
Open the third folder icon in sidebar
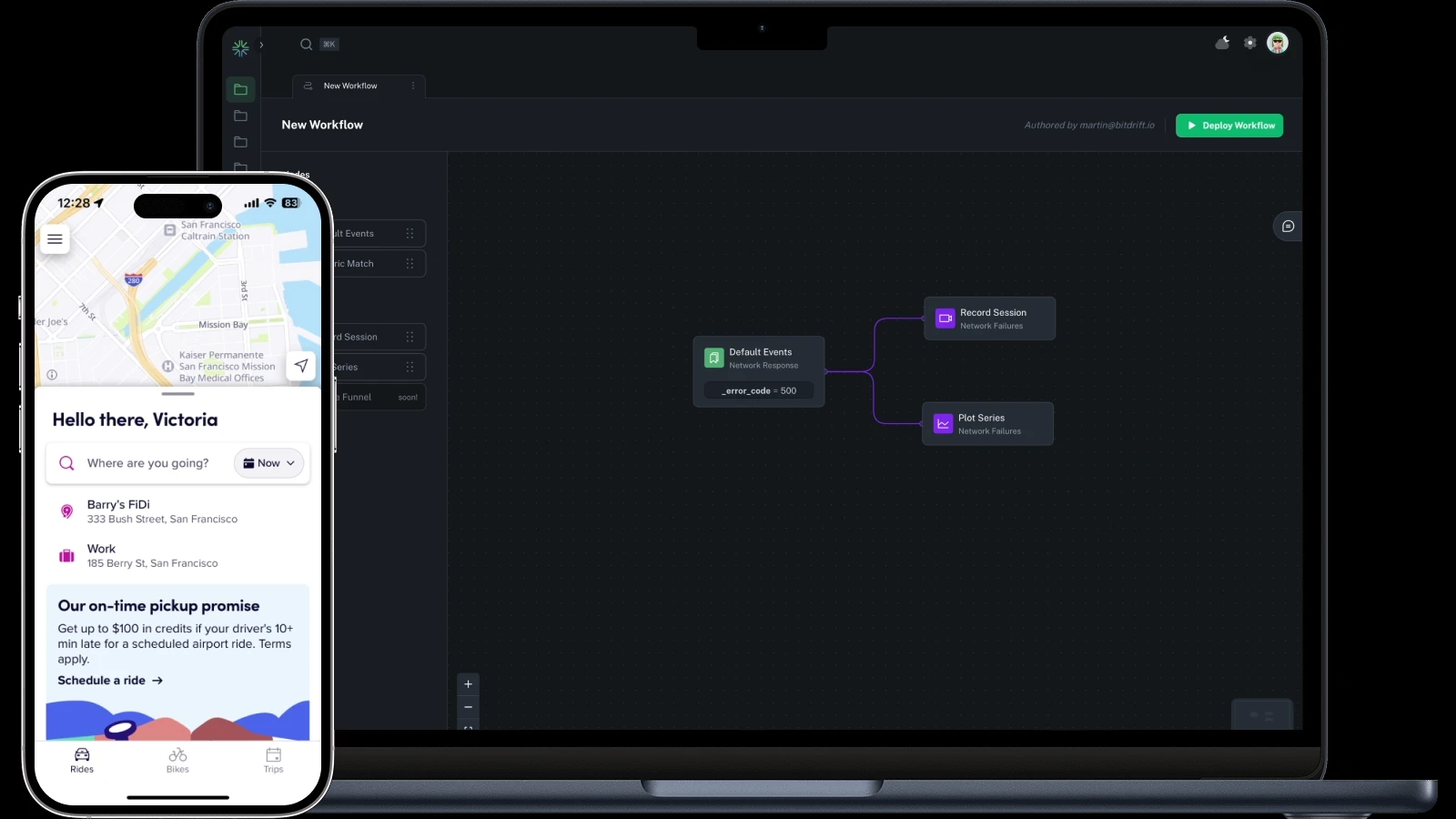coord(240,142)
